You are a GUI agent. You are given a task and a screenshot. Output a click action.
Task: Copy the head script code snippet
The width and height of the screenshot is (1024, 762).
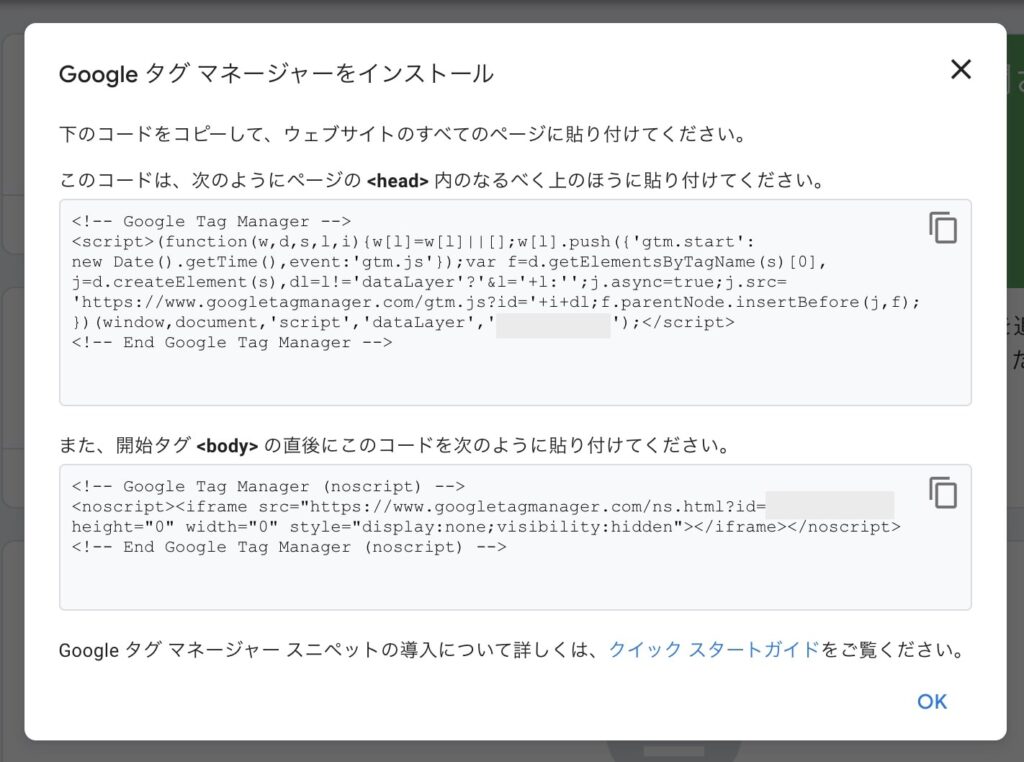tap(943, 228)
